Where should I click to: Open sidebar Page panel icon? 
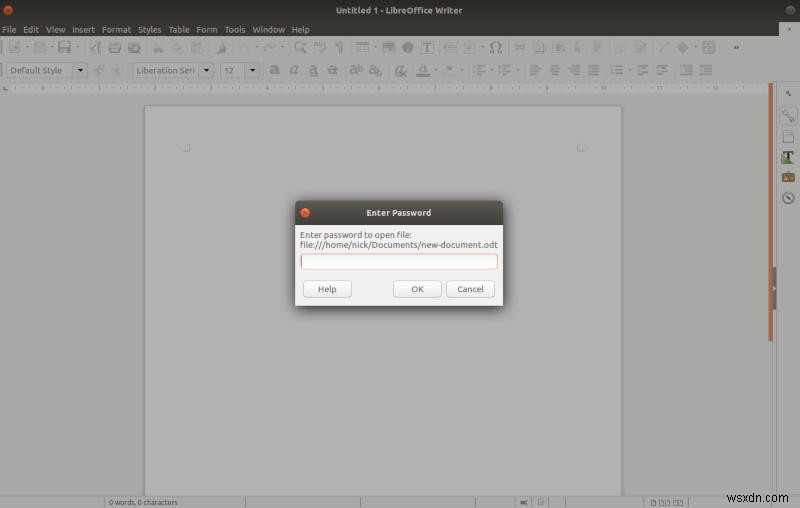coord(788,137)
